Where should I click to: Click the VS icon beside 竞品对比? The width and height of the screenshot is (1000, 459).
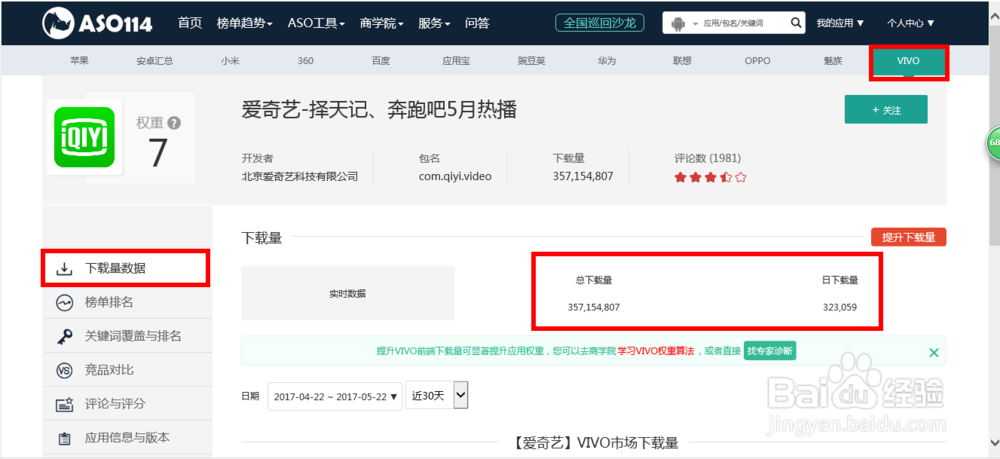[64, 370]
